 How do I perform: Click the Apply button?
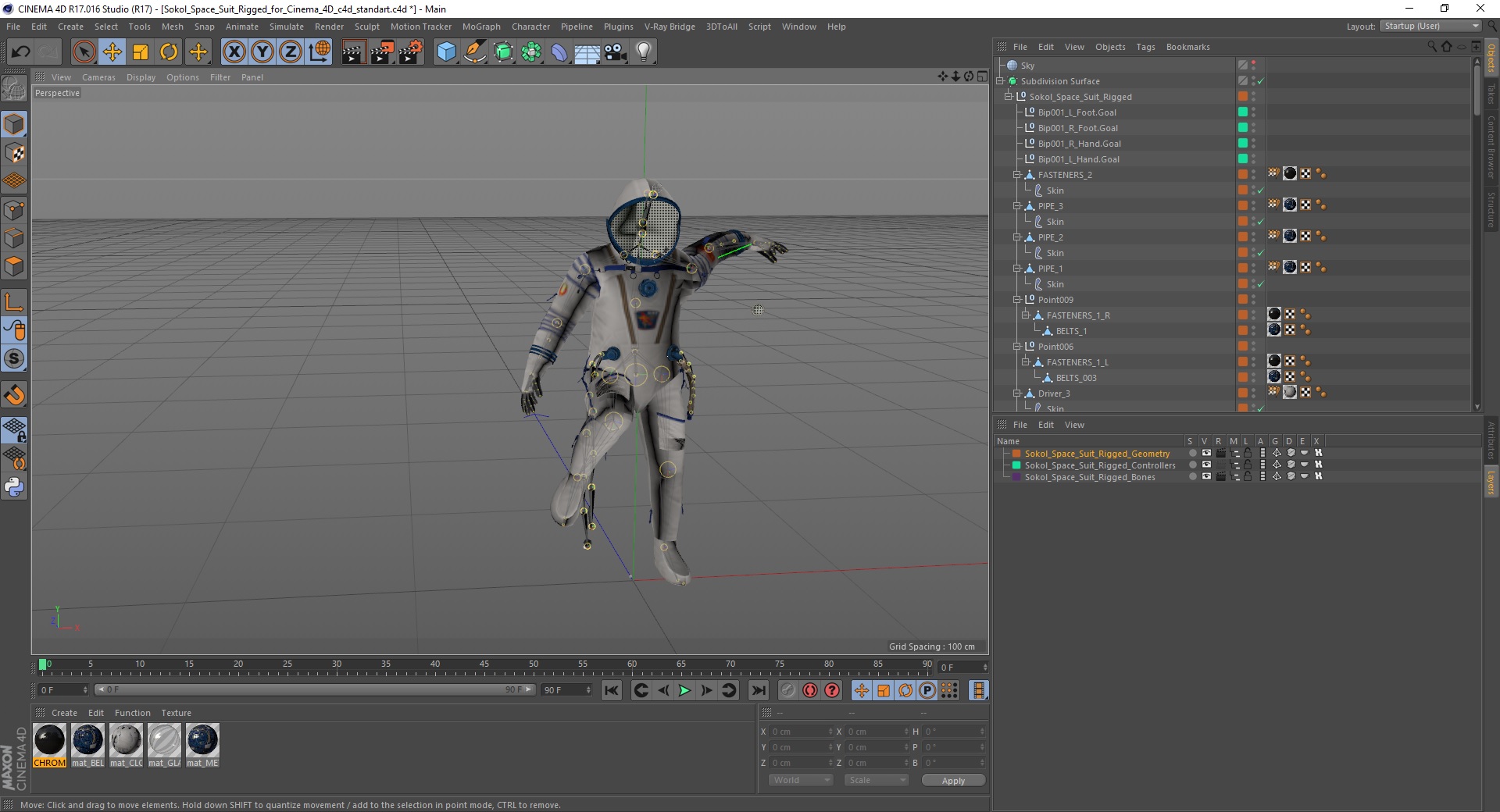point(953,781)
